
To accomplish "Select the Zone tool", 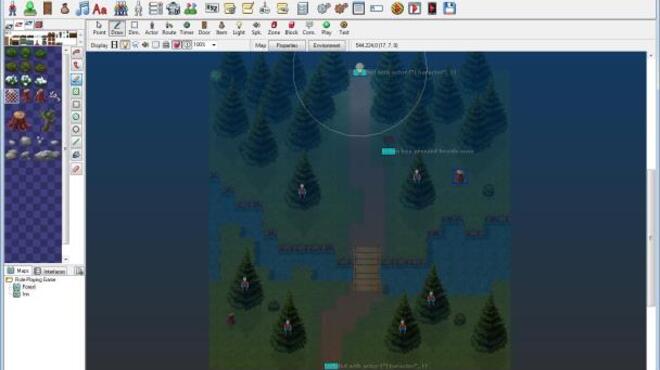I will pos(274,28).
